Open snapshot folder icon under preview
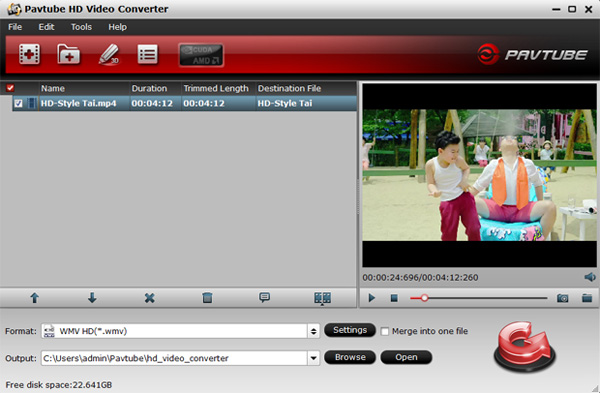 click(x=587, y=298)
